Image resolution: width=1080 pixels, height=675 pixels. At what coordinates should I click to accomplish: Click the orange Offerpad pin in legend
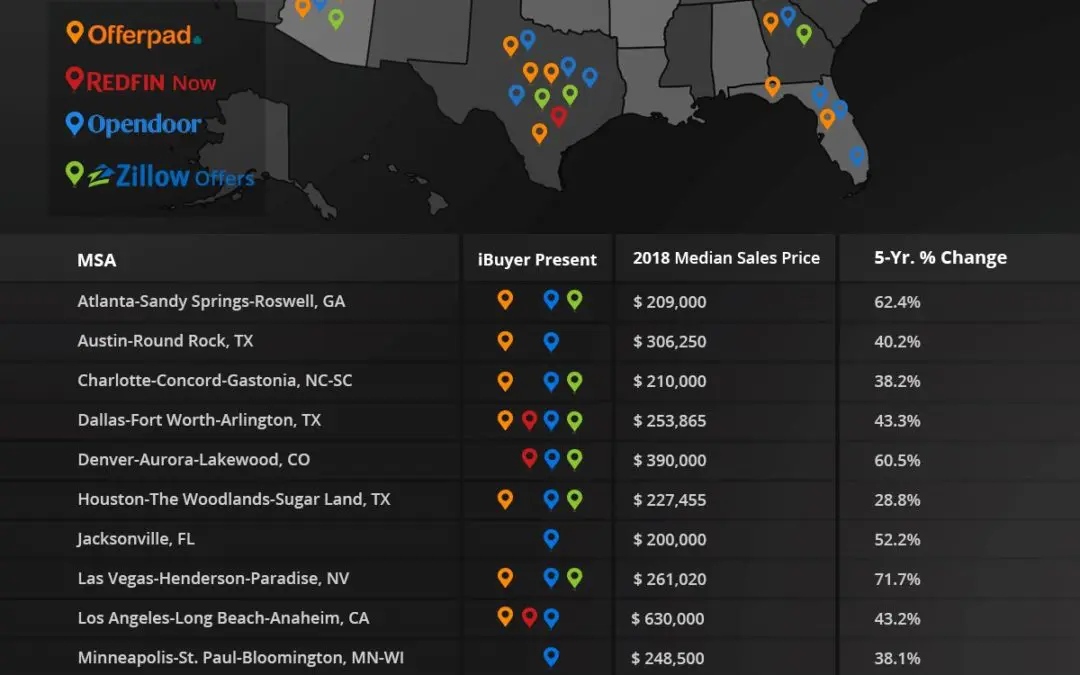tap(74, 32)
